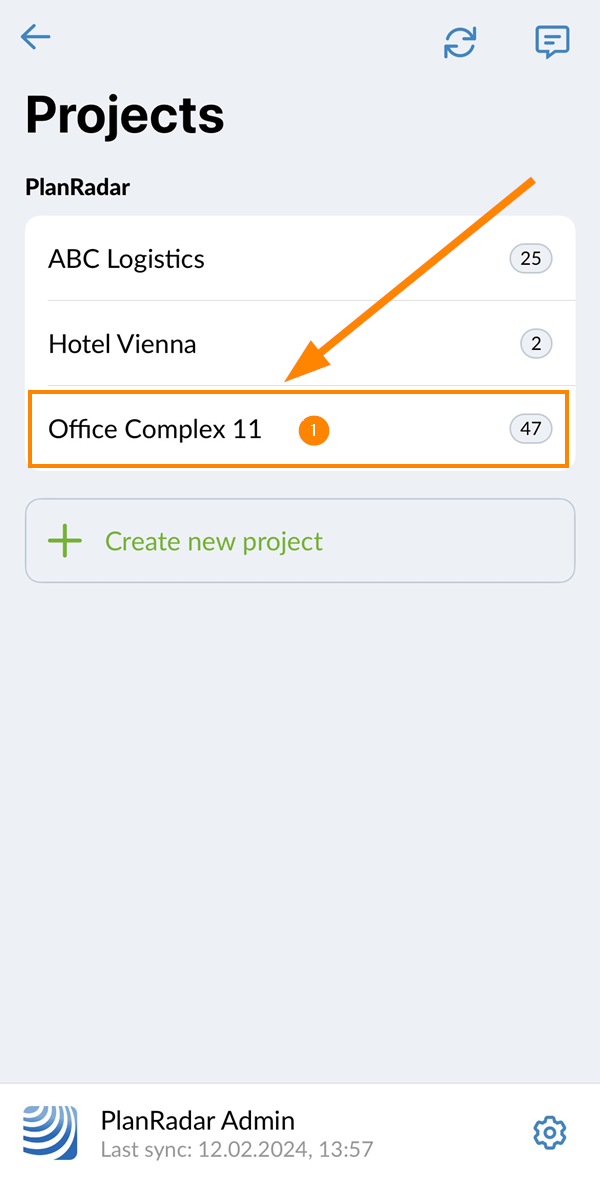This screenshot has height=1183, width=600.
Task: Tap the orange notification badge
Action: pyautogui.click(x=314, y=430)
